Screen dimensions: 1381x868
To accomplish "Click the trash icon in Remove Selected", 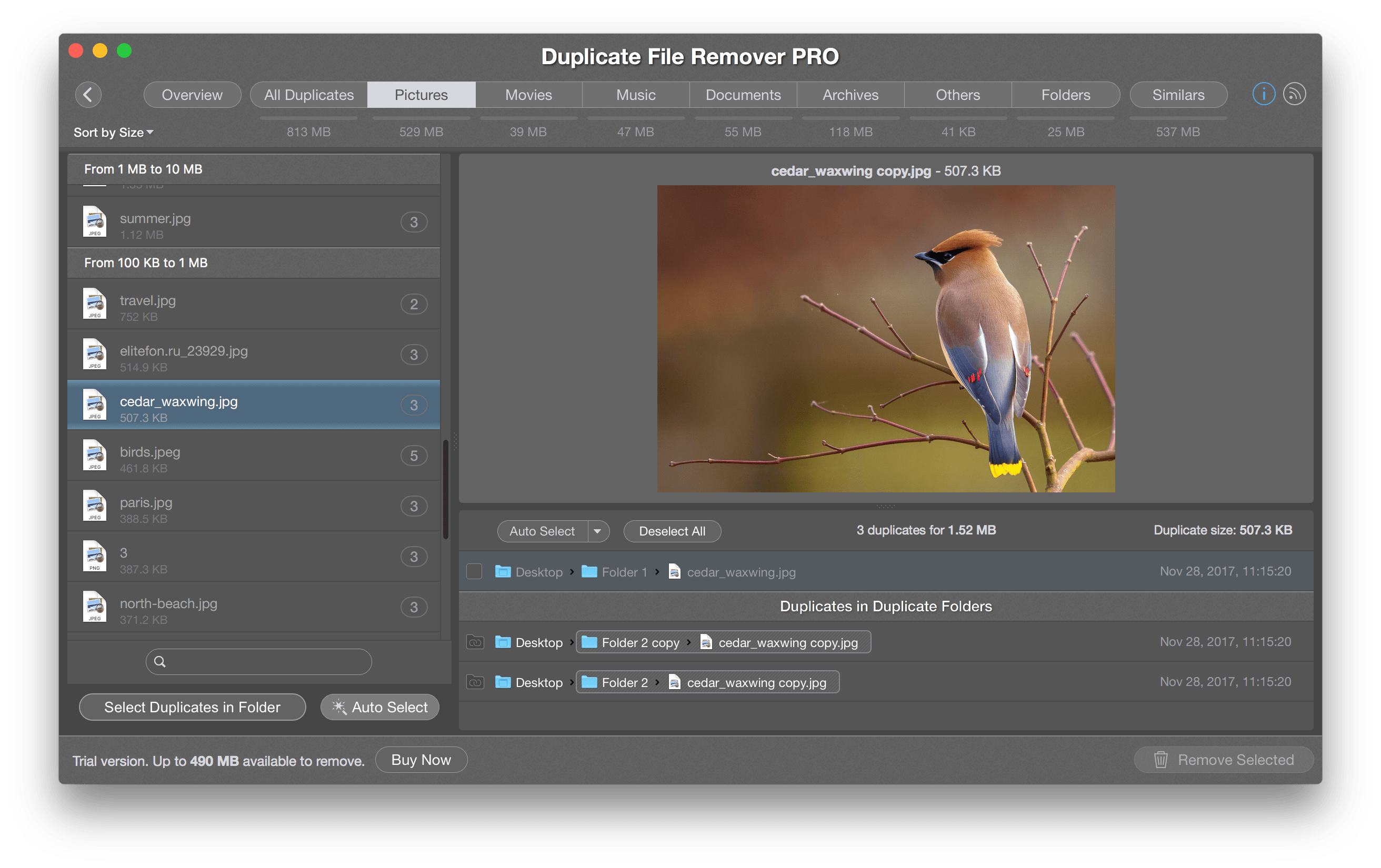I will pyautogui.click(x=1160, y=760).
